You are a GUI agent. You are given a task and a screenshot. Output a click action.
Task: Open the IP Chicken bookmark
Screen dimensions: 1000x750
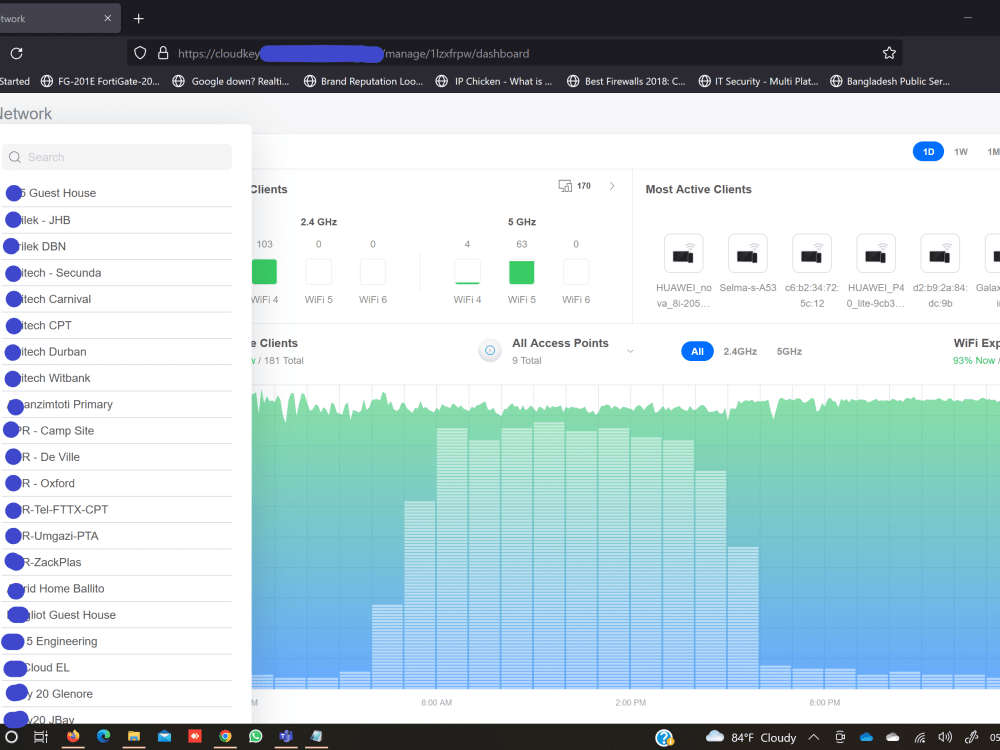(494, 81)
